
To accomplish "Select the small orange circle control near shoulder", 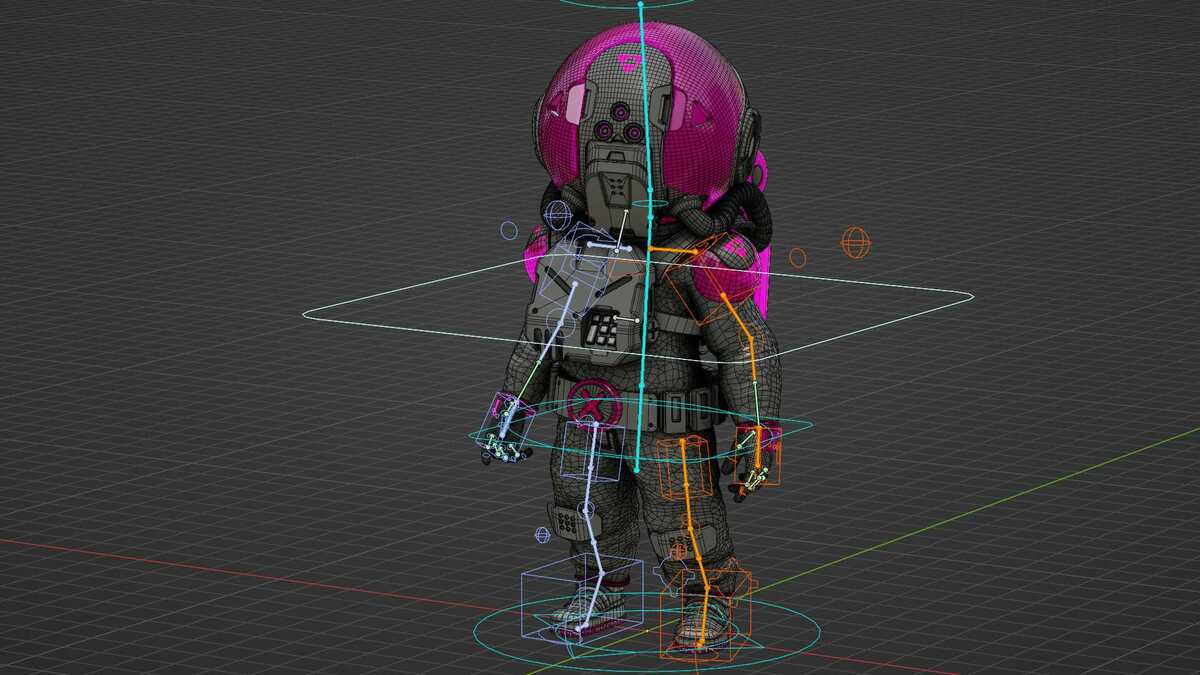I will tap(798, 257).
